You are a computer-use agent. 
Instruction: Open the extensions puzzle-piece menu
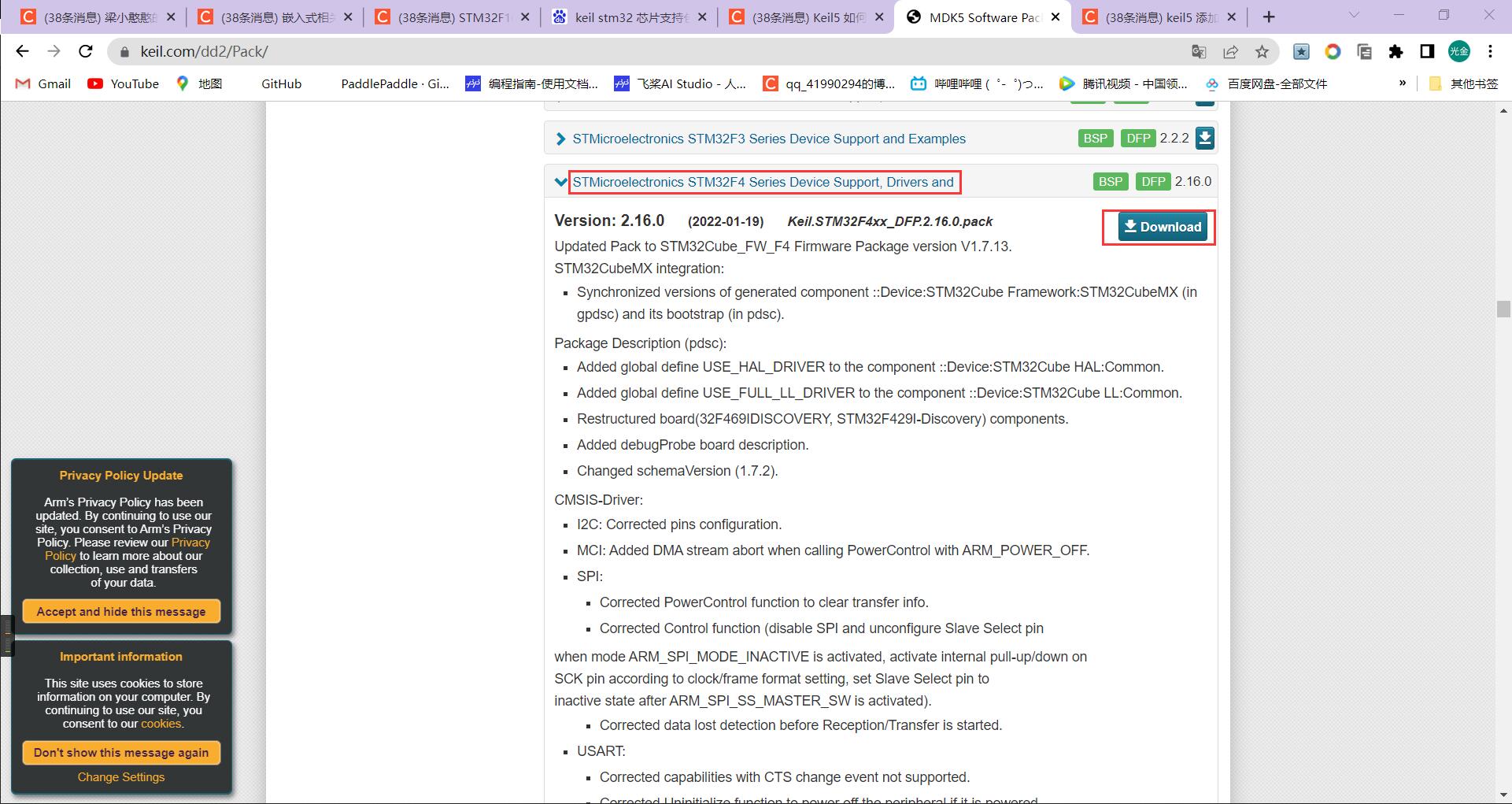point(1396,51)
